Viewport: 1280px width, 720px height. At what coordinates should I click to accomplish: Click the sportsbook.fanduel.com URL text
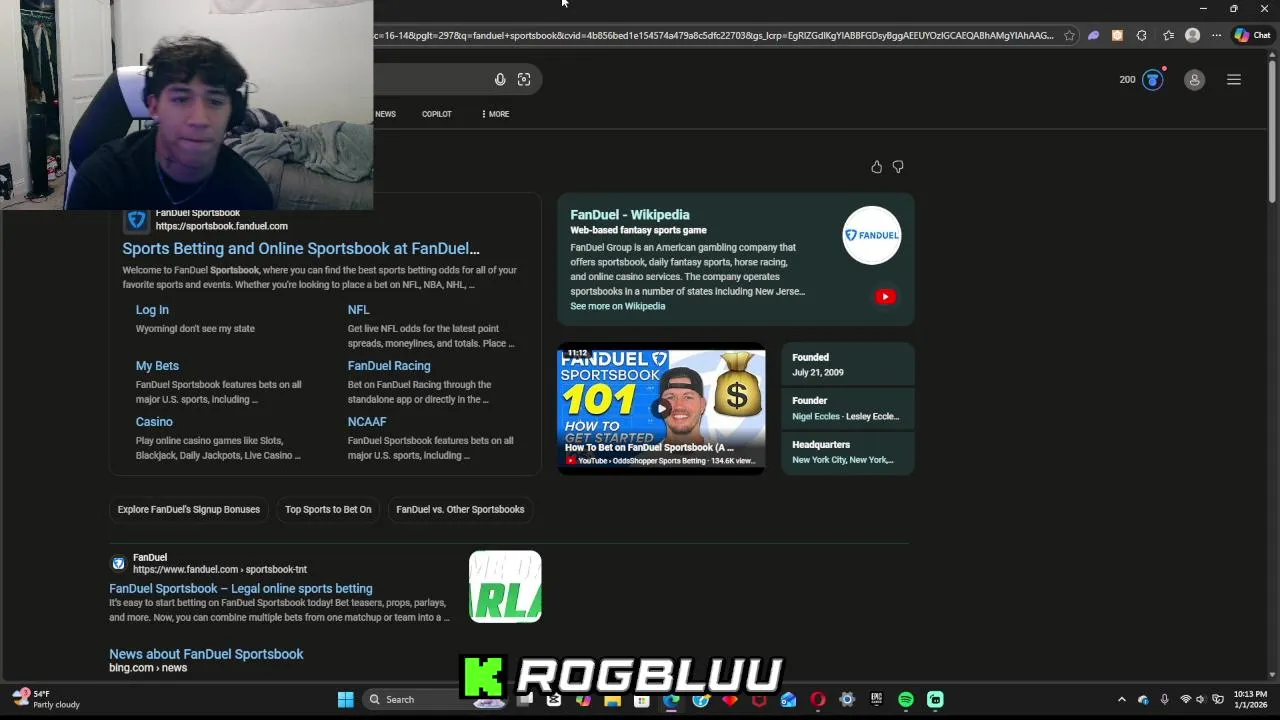click(221, 226)
